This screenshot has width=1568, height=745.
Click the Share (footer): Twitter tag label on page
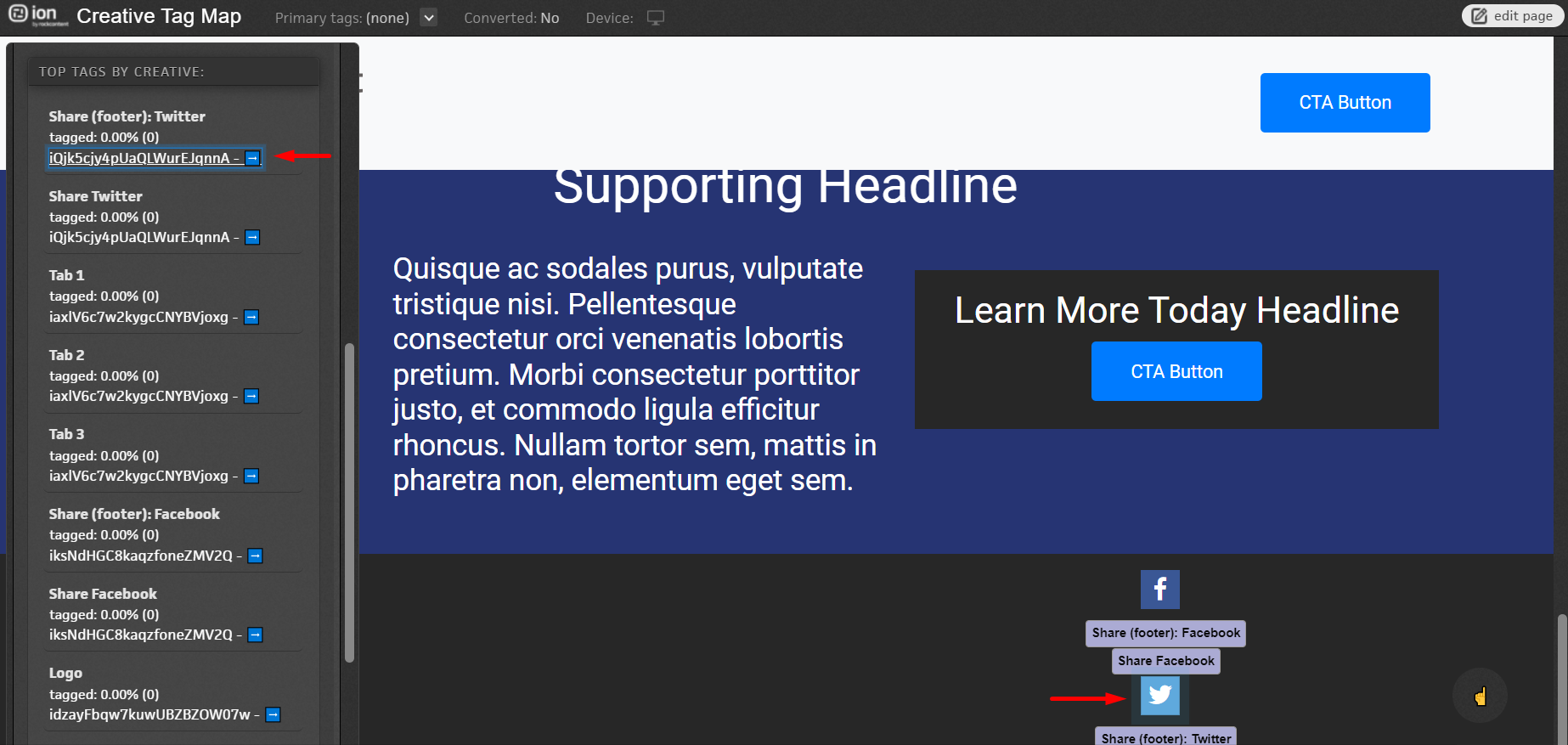click(1165, 737)
